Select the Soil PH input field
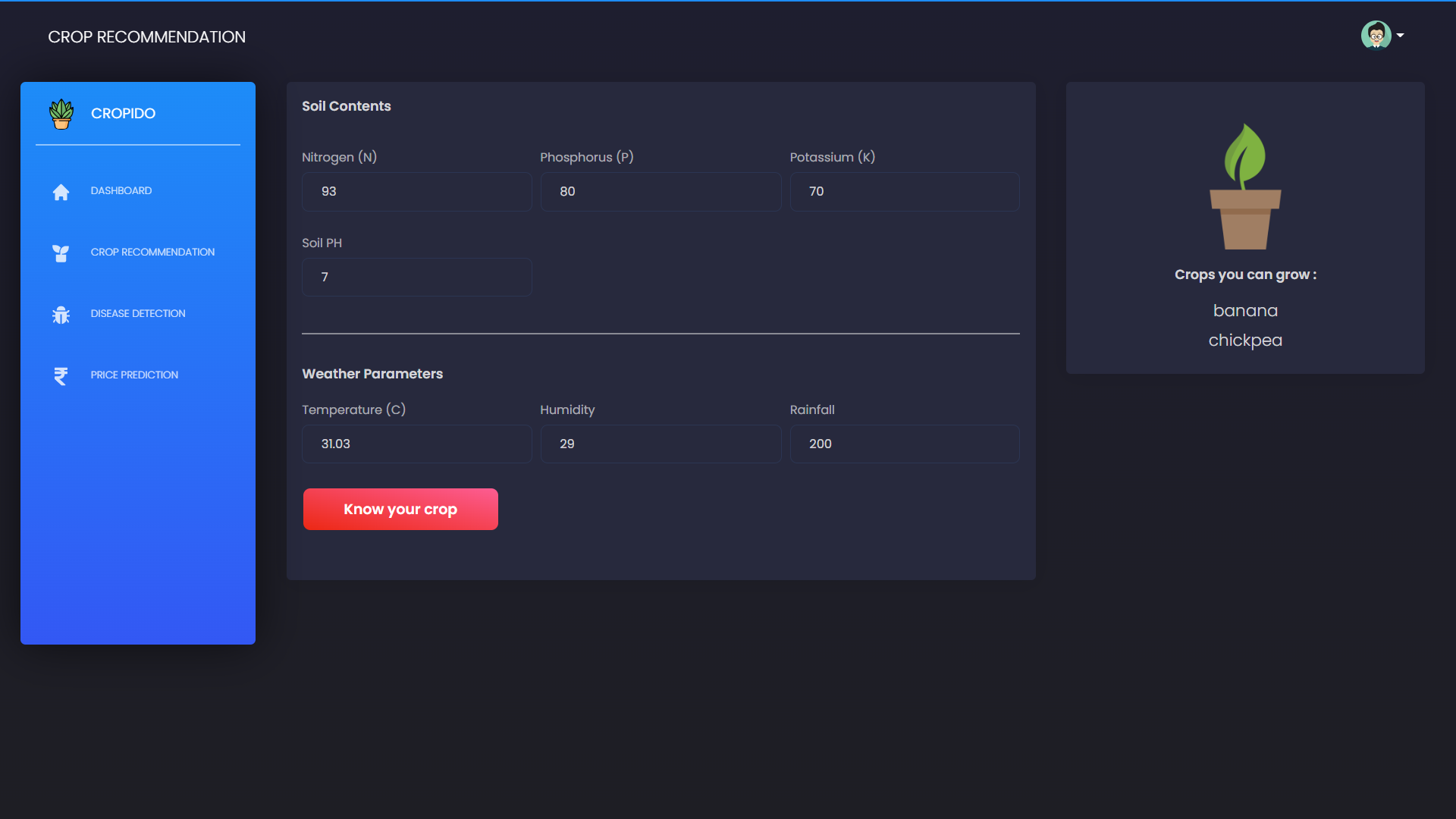The image size is (1456, 819). click(x=416, y=277)
